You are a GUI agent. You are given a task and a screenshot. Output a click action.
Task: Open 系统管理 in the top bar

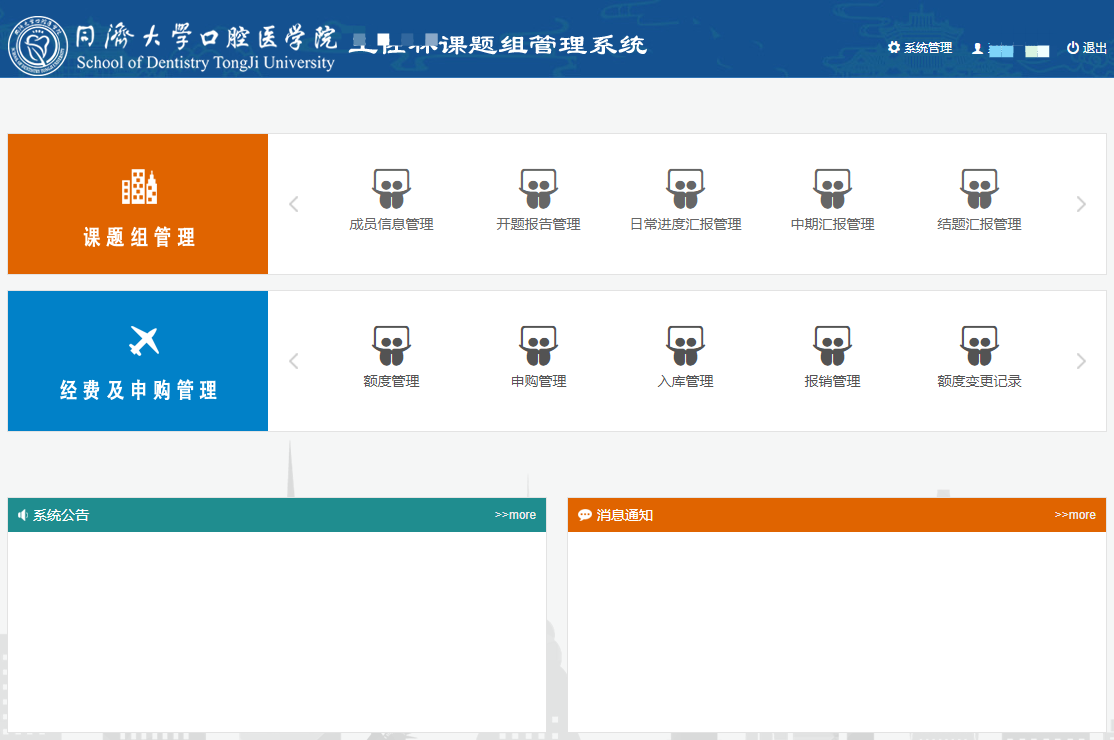[920, 48]
